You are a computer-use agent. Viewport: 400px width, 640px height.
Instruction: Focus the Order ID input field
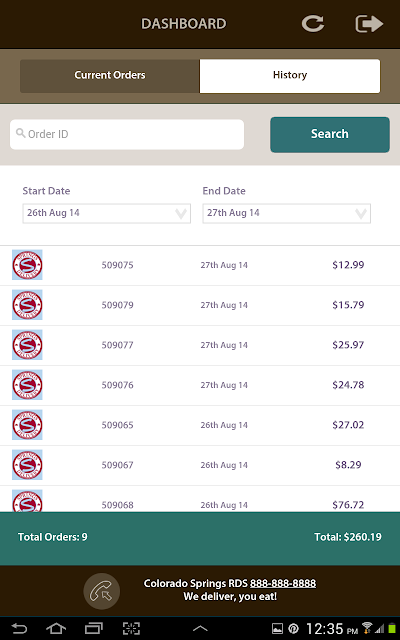tap(127, 134)
